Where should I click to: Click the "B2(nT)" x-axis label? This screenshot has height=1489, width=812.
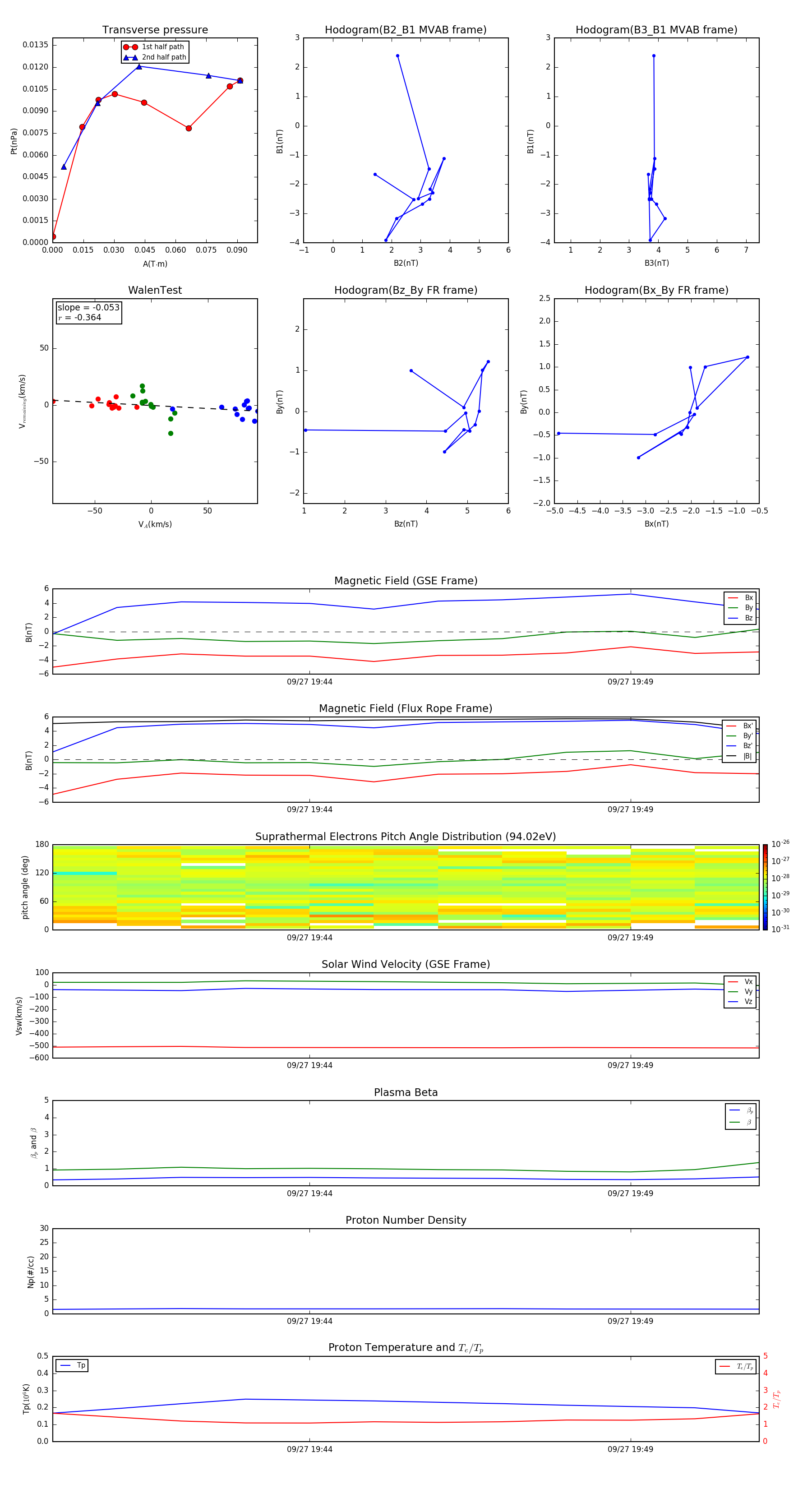[x=406, y=263]
